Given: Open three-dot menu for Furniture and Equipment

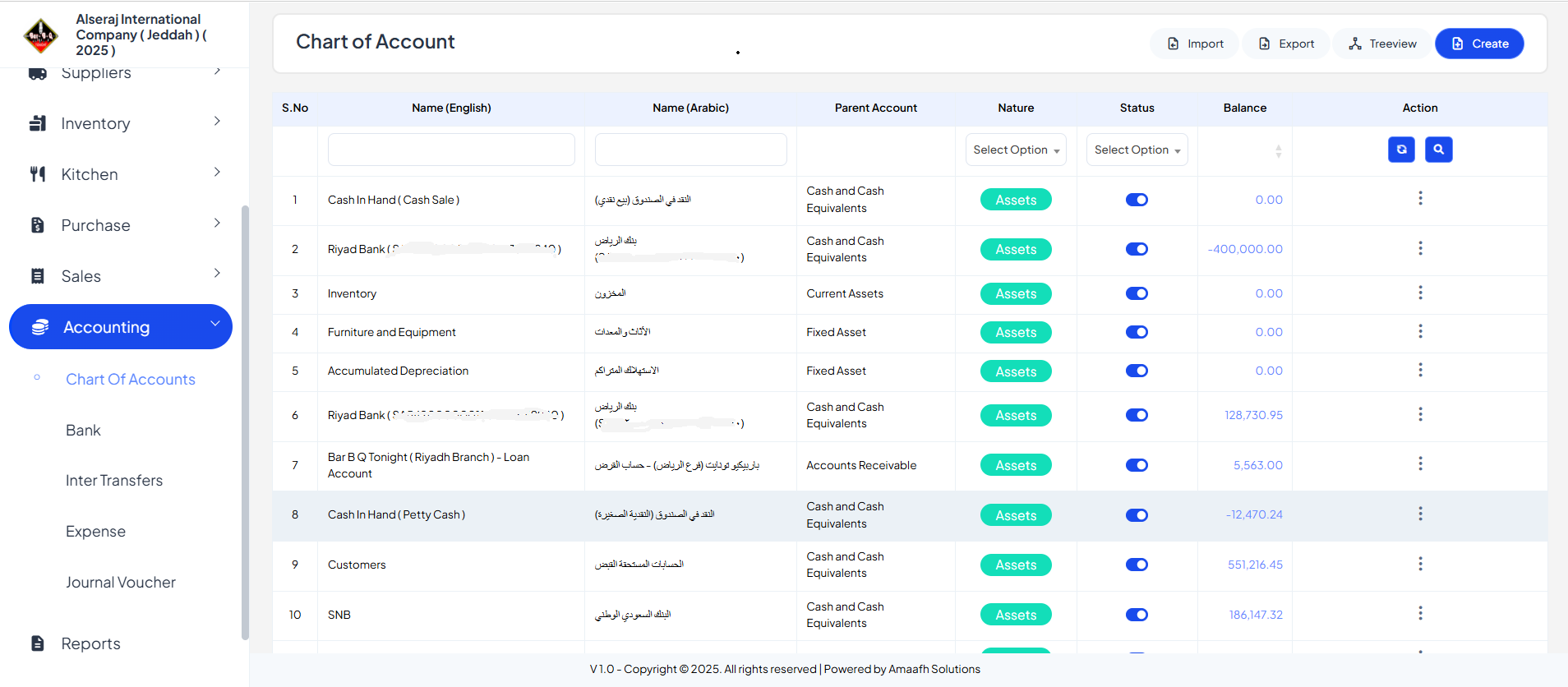Looking at the screenshot, I should tap(1420, 332).
